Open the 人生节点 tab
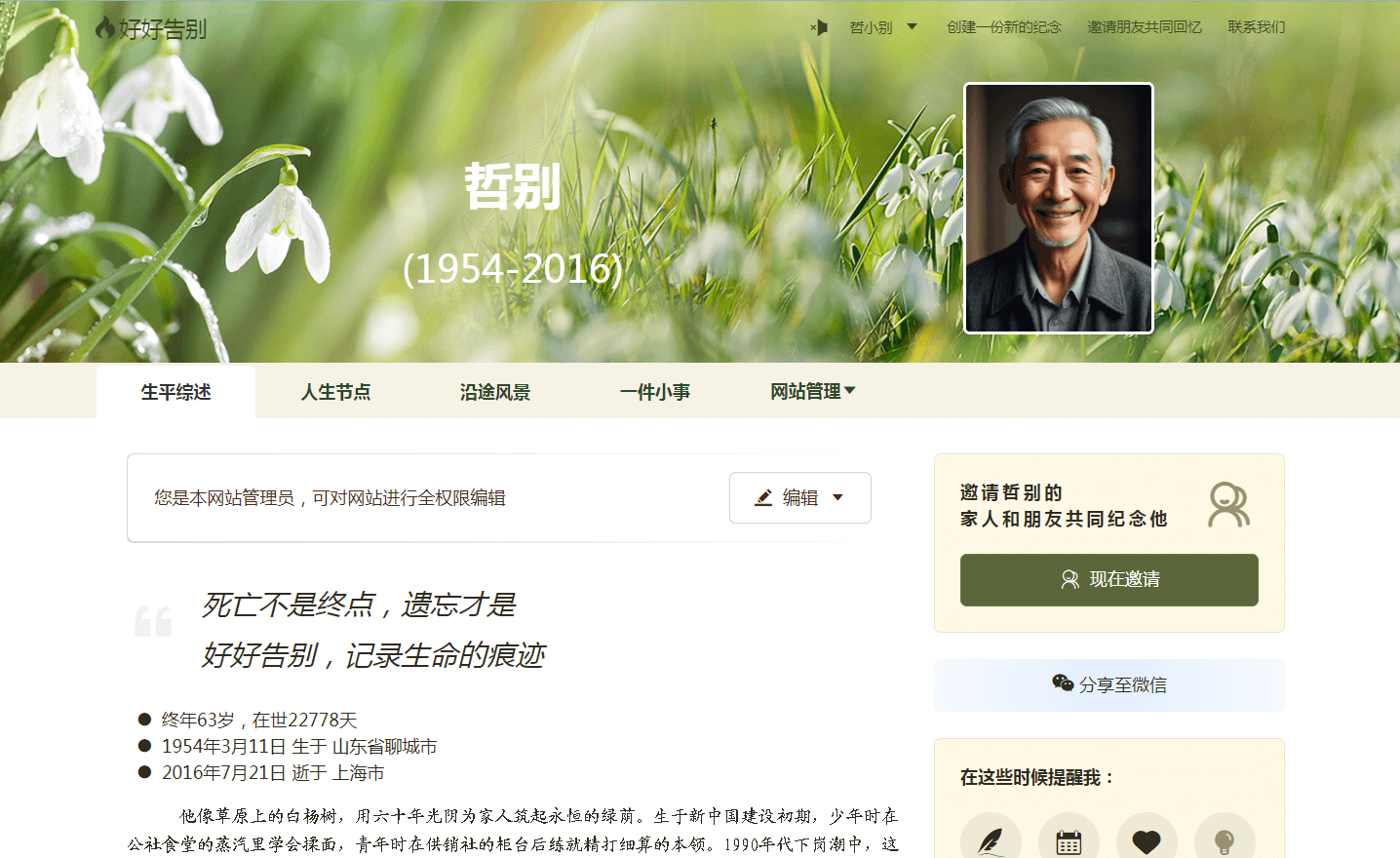The height and width of the screenshot is (858, 1400). coord(335,392)
